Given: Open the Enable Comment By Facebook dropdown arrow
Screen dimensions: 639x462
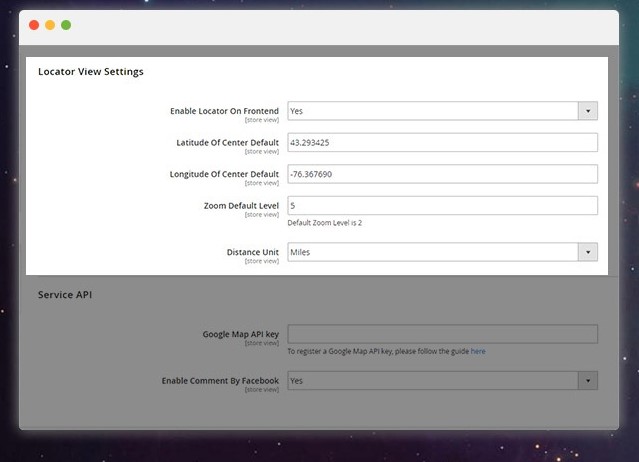Looking at the screenshot, I should [588, 381].
